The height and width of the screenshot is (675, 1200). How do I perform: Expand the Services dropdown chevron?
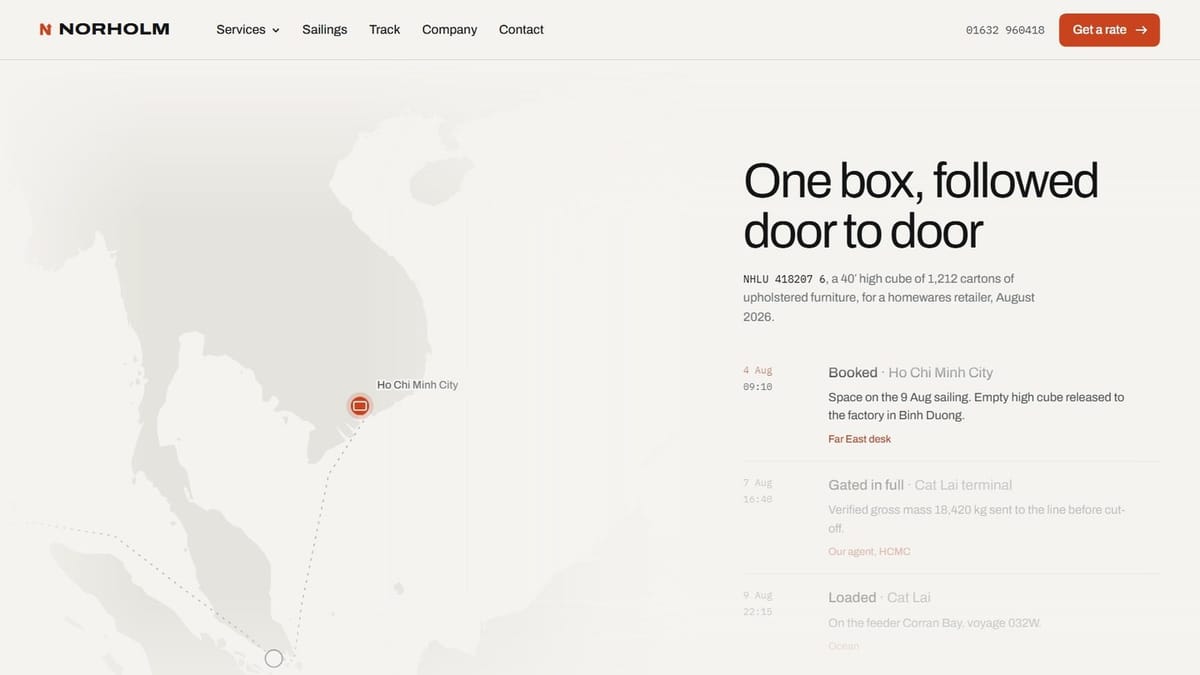click(276, 31)
